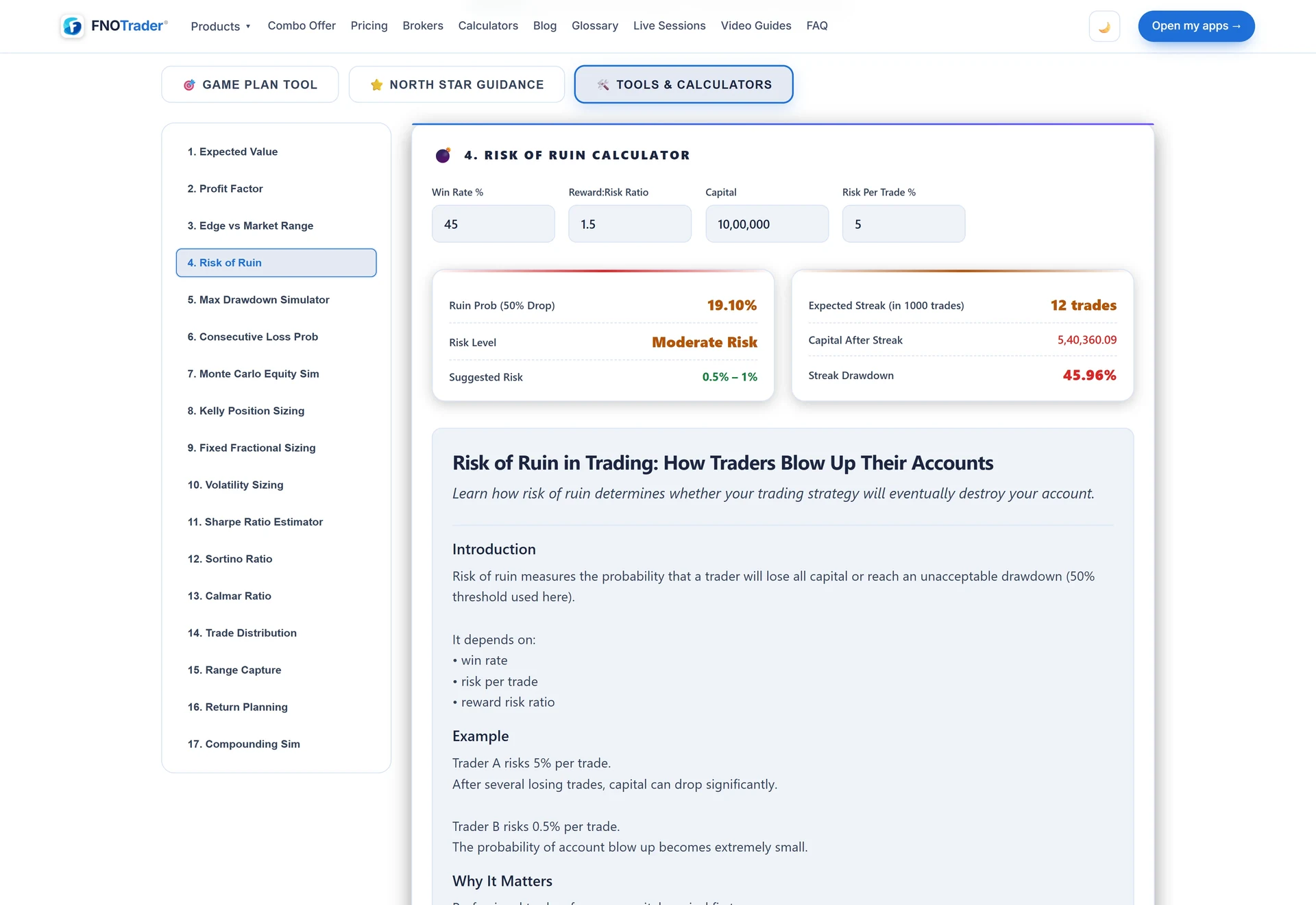Click the Open my apps button

point(1196,26)
